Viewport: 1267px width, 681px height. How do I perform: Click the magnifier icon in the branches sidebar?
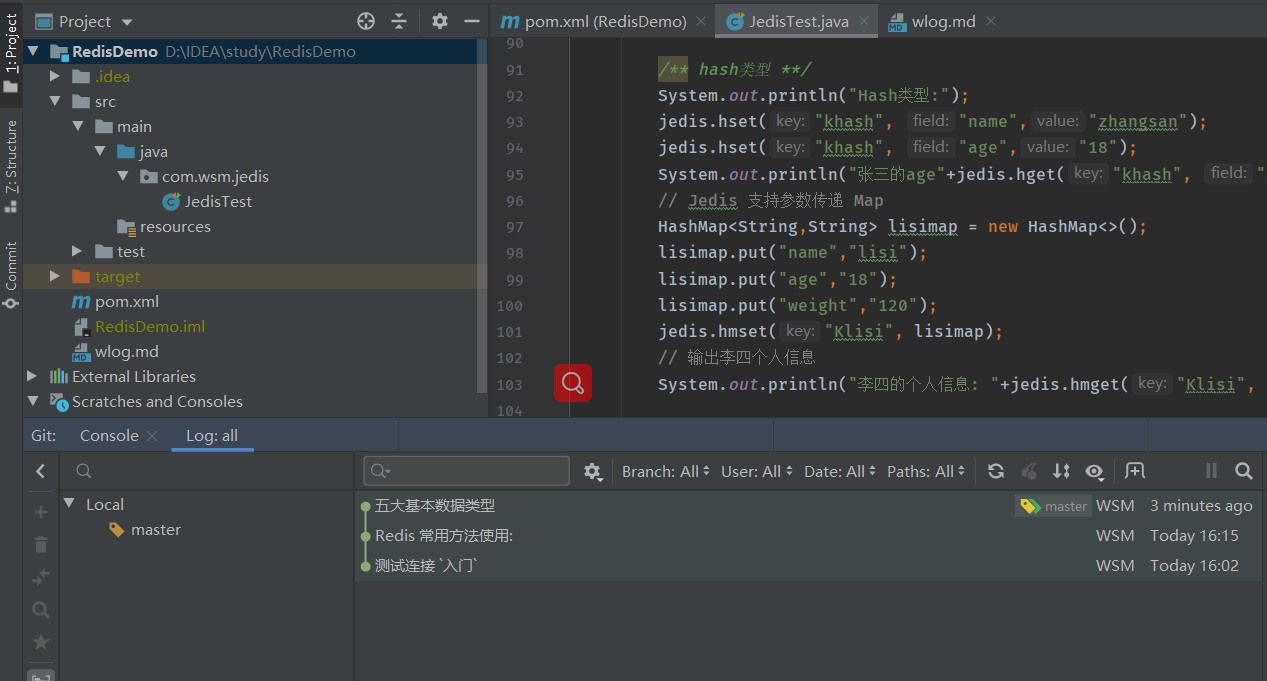tap(41, 609)
